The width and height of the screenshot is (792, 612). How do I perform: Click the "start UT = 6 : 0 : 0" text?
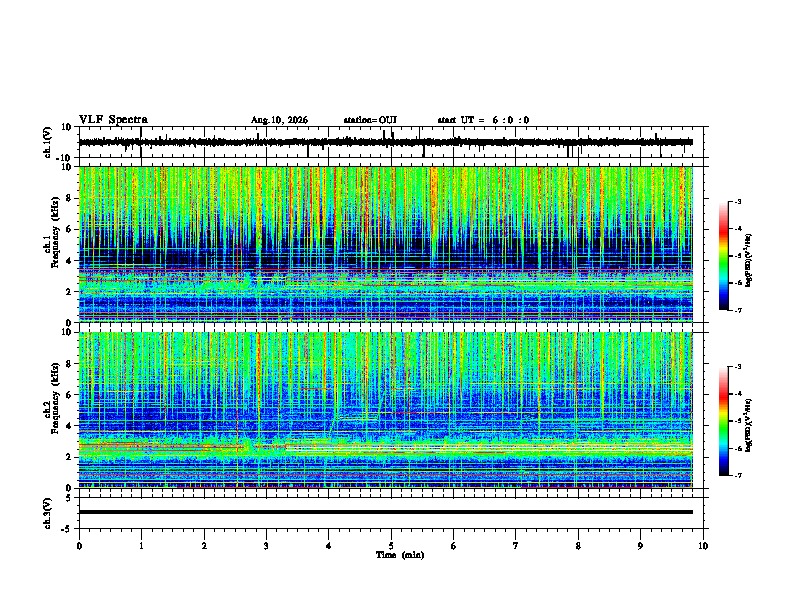483,120
